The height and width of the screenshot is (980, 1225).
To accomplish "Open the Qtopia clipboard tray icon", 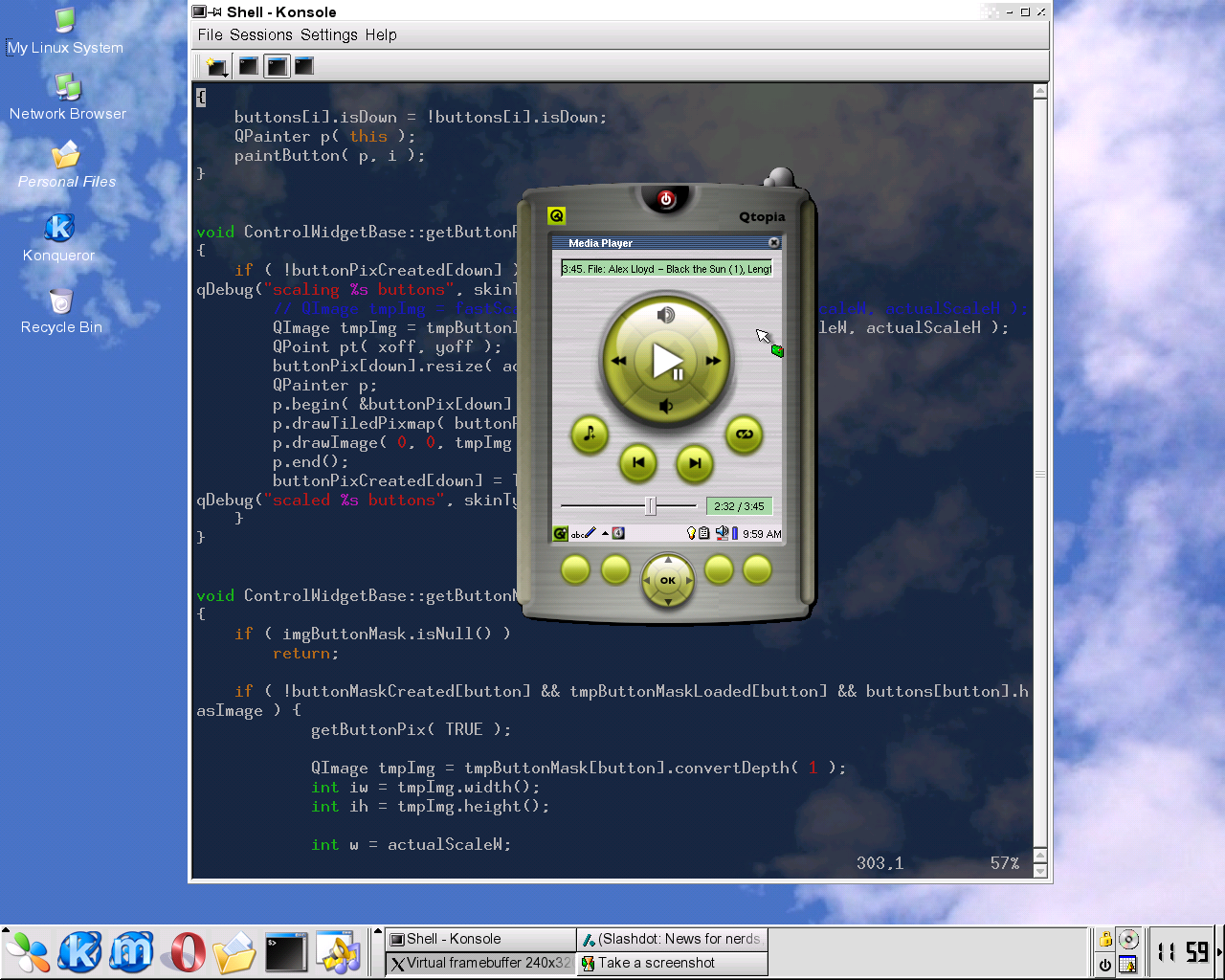I will point(704,533).
